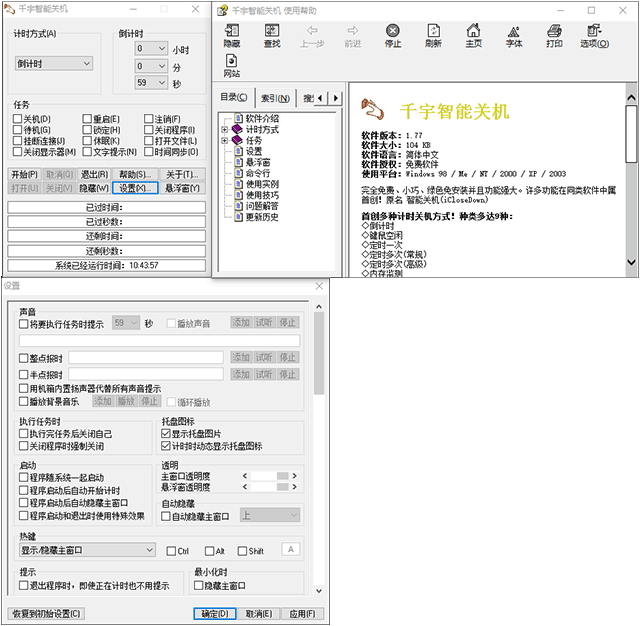
Task: Click the 悬浮窗透明度 slider track
Action: [x=269, y=487]
